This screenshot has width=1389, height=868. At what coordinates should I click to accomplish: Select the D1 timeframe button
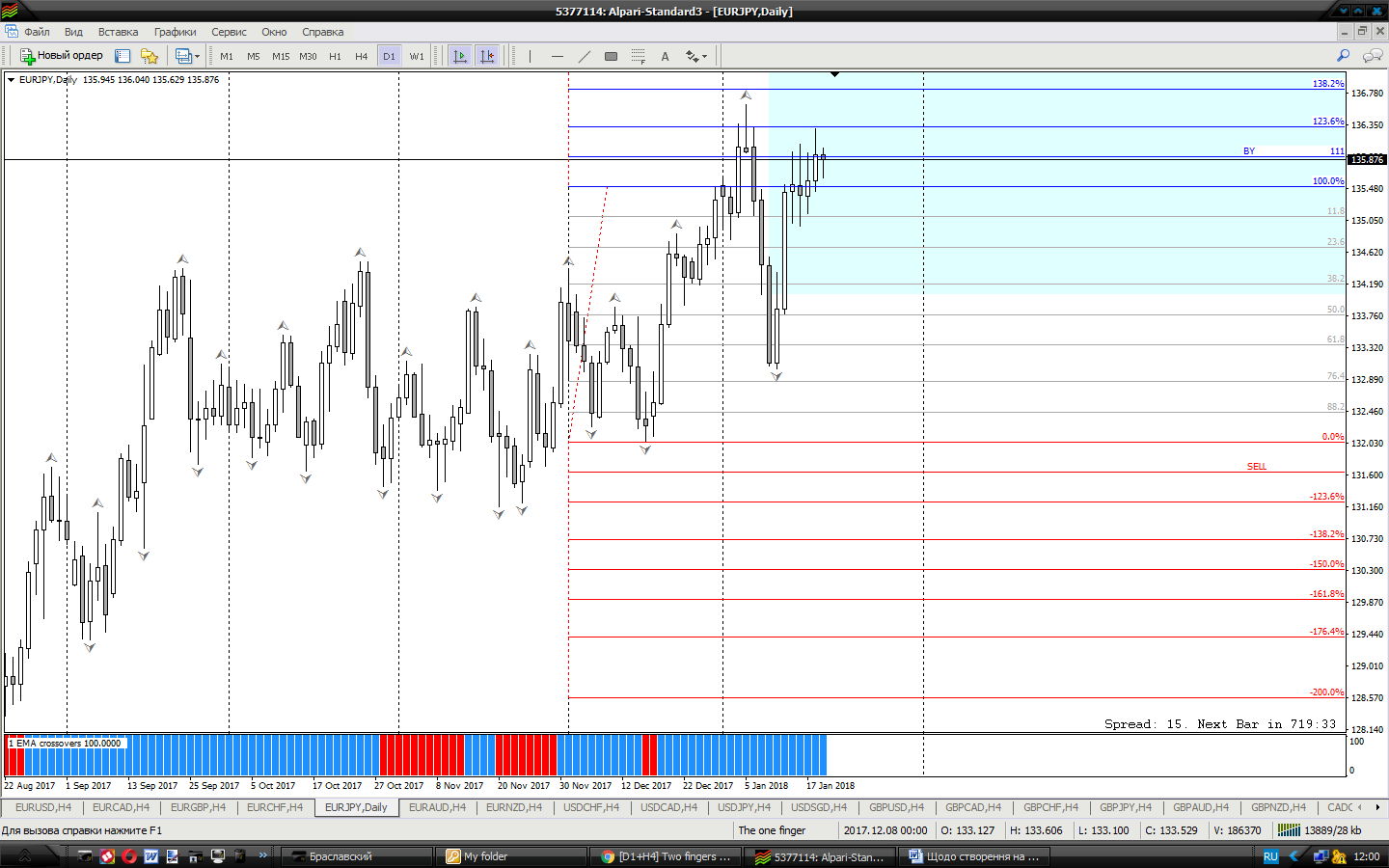tap(389, 56)
